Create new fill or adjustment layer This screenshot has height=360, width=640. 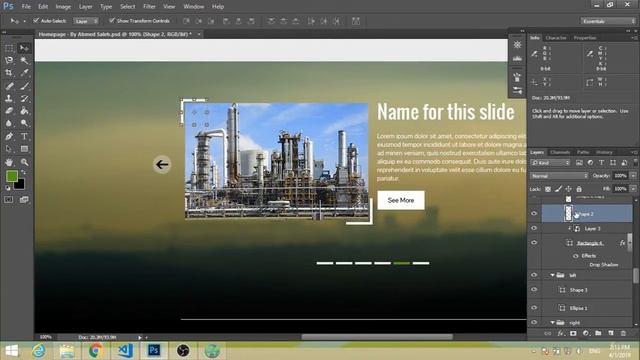point(586,333)
